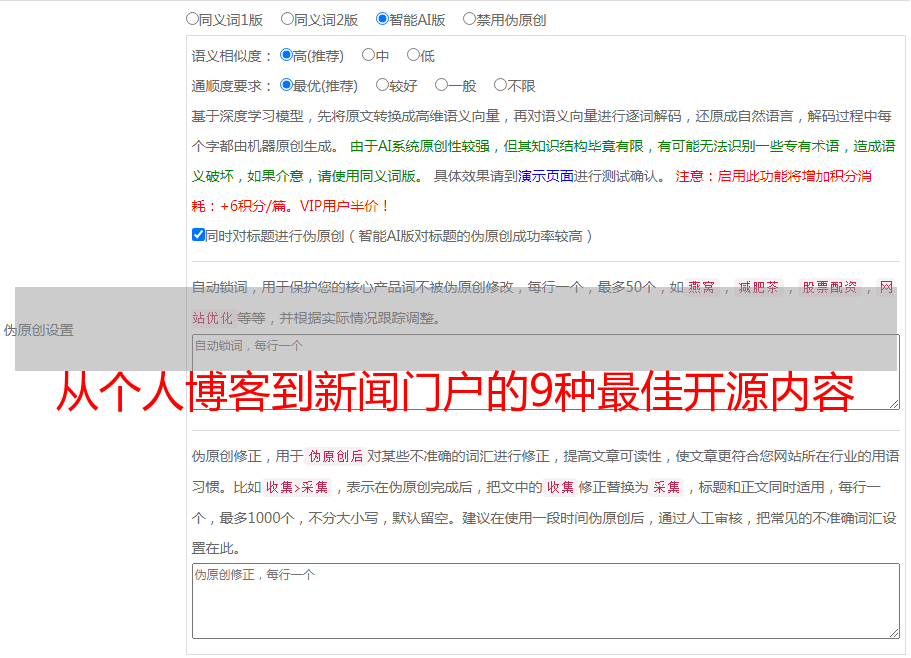Click the 收集>采集 example tag
This screenshot has height=658, width=911.
pos(297,487)
